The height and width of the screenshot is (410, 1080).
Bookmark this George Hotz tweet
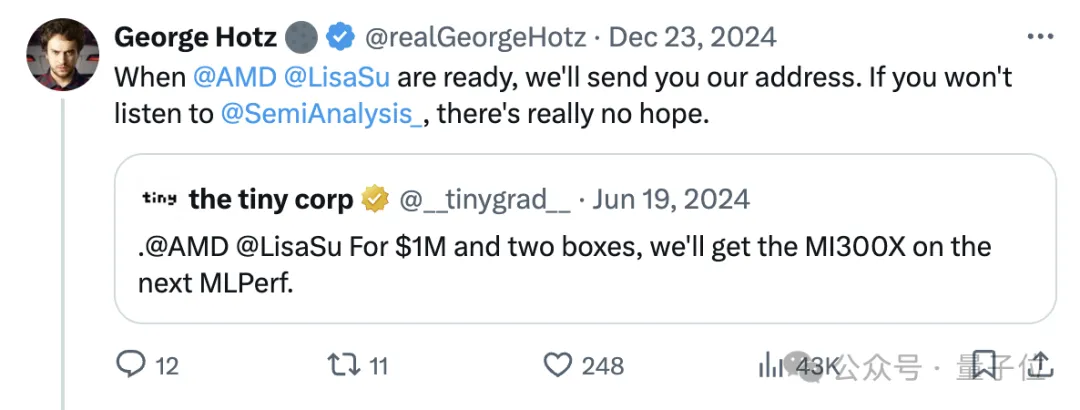pyautogui.click(x=983, y=365)
